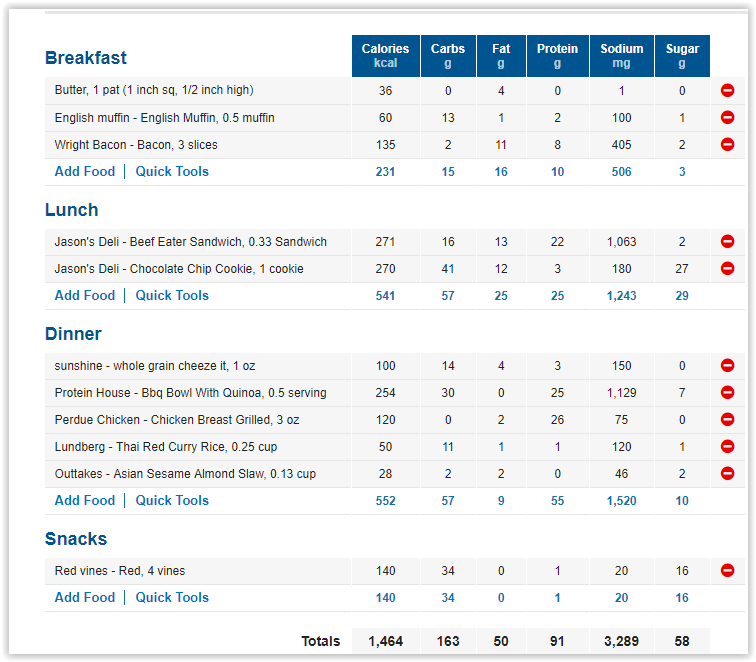756x662 pixels.
Task: Delete Perdue Chicken Breast Grilled item
Action: point(727,419)
